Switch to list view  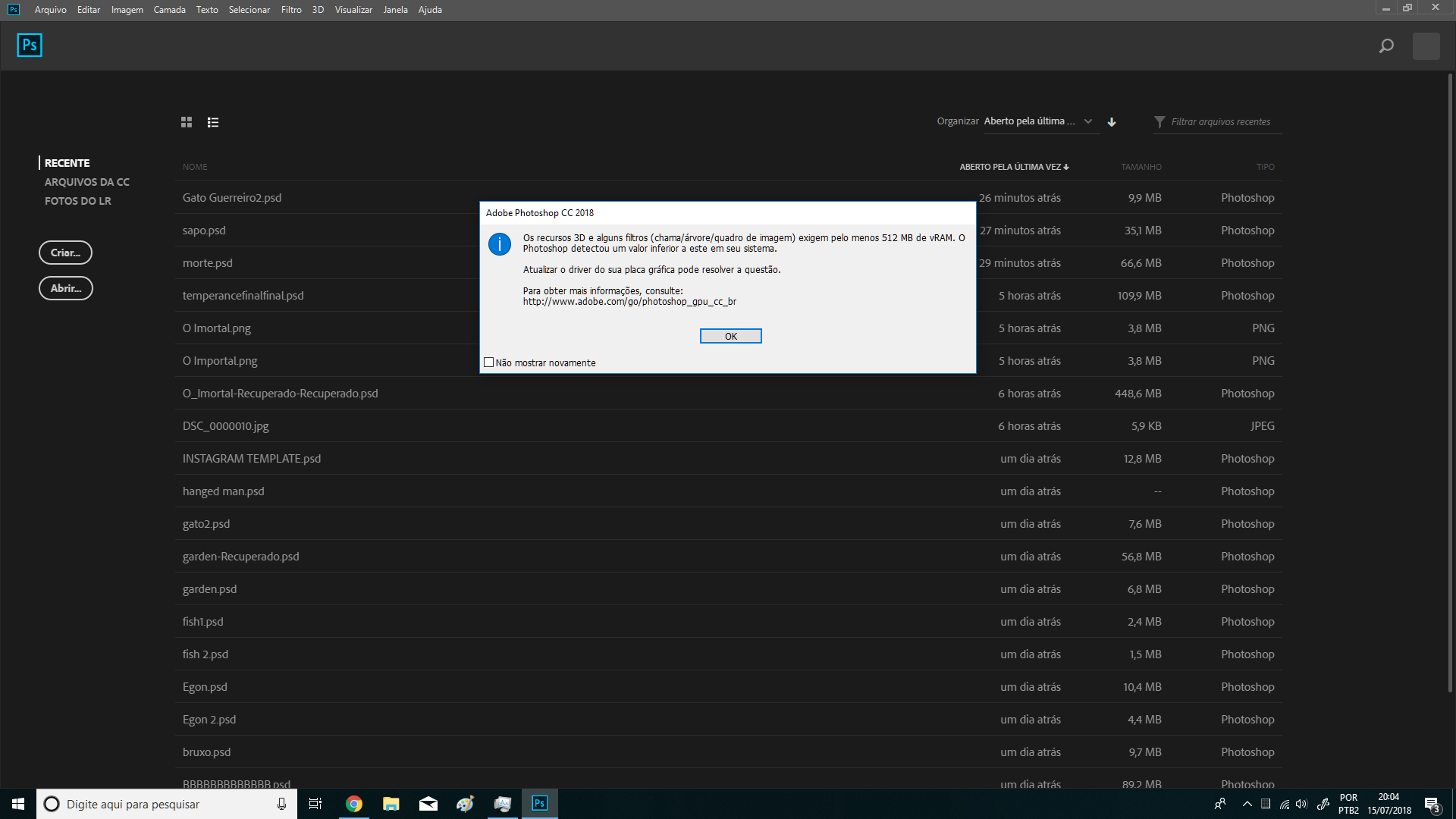point(213,122)
